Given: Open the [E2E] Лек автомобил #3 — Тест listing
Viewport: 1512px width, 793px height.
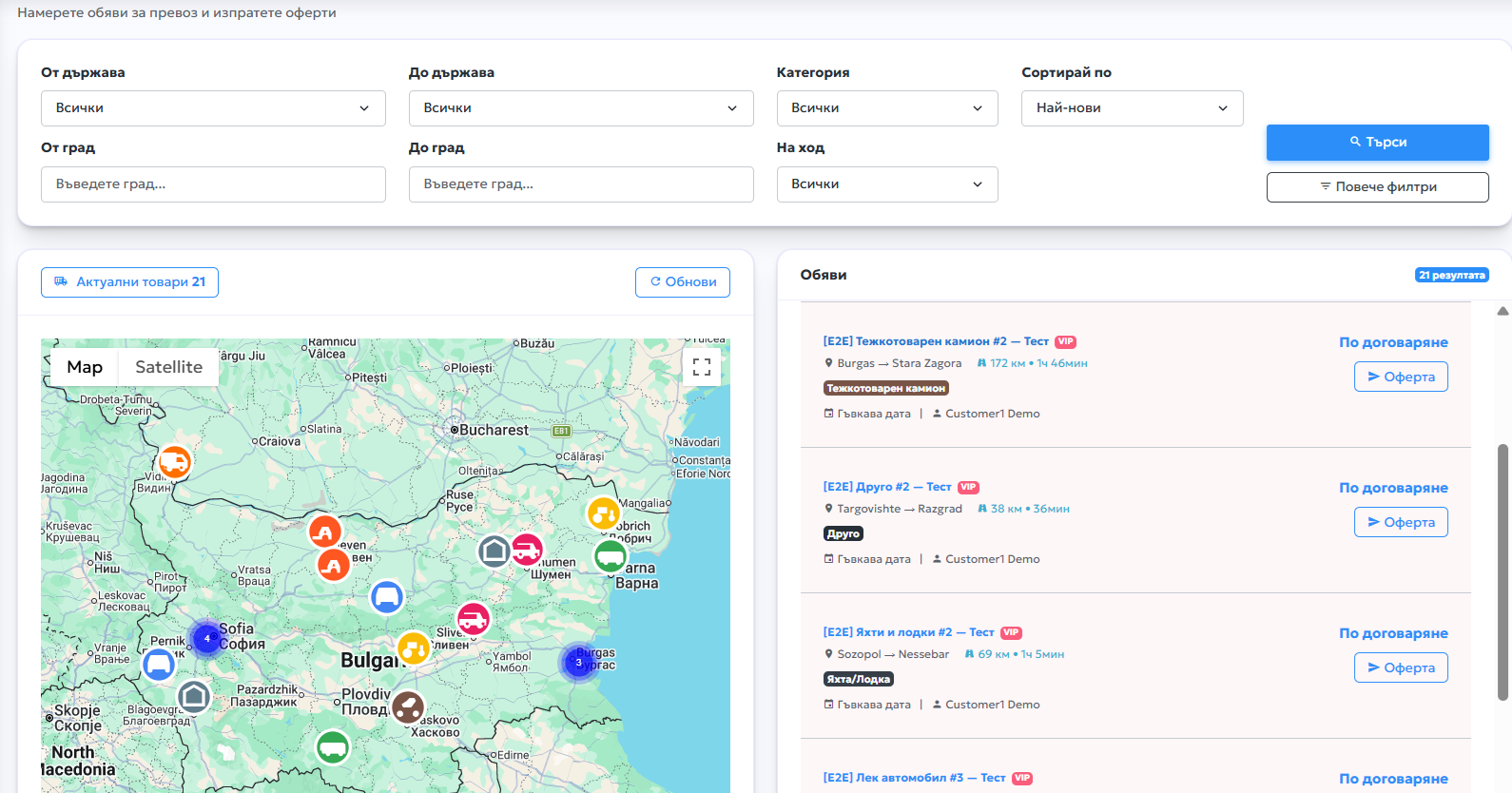Looking at the screenshot, I should (x=914, y=778).
